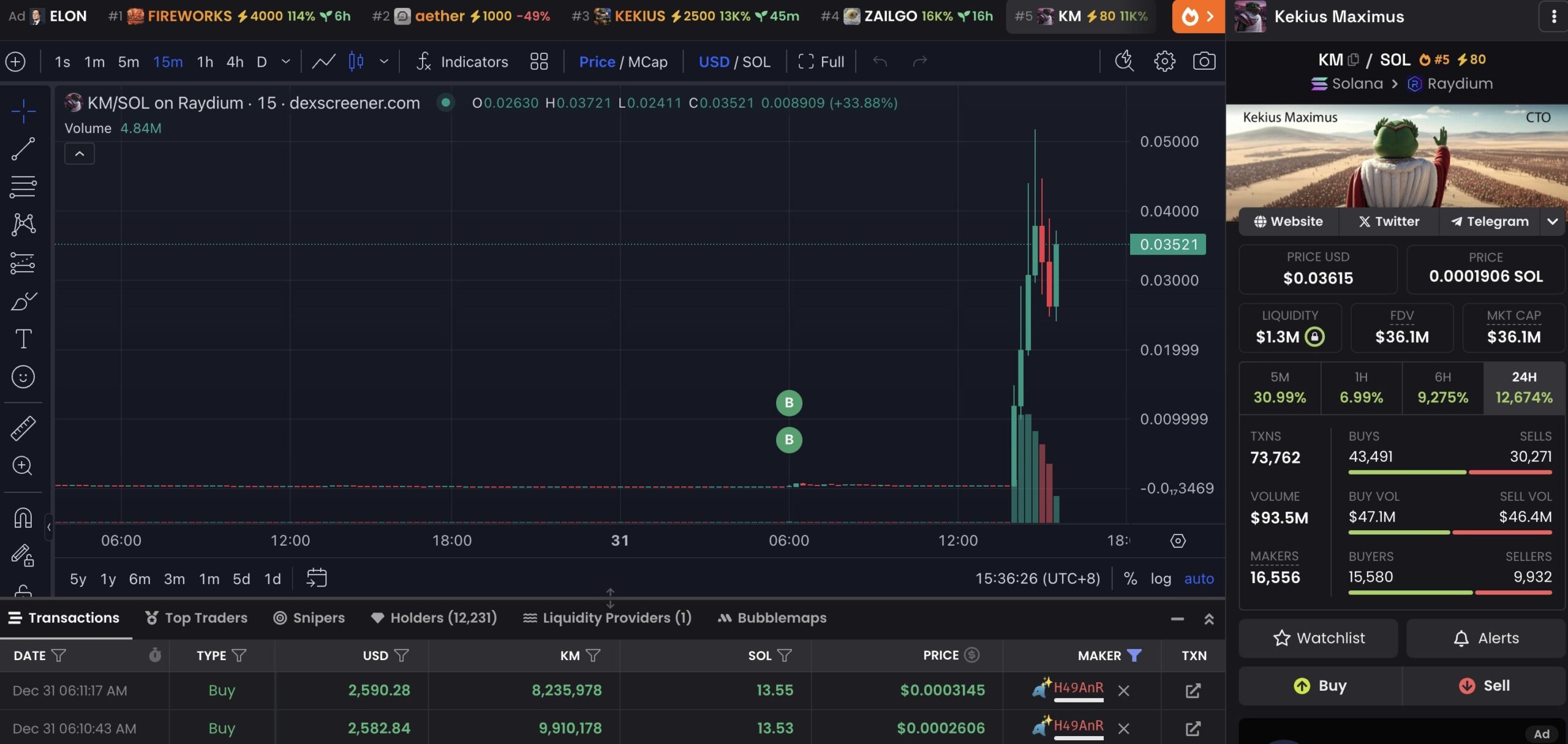Open chart layout grid selector
This screenshot has height=744, width=1568.
click(x=539, y=61)
